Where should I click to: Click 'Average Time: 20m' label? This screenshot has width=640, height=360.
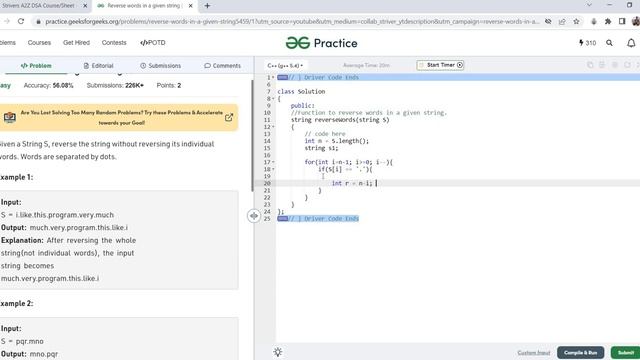click(366, 65)
